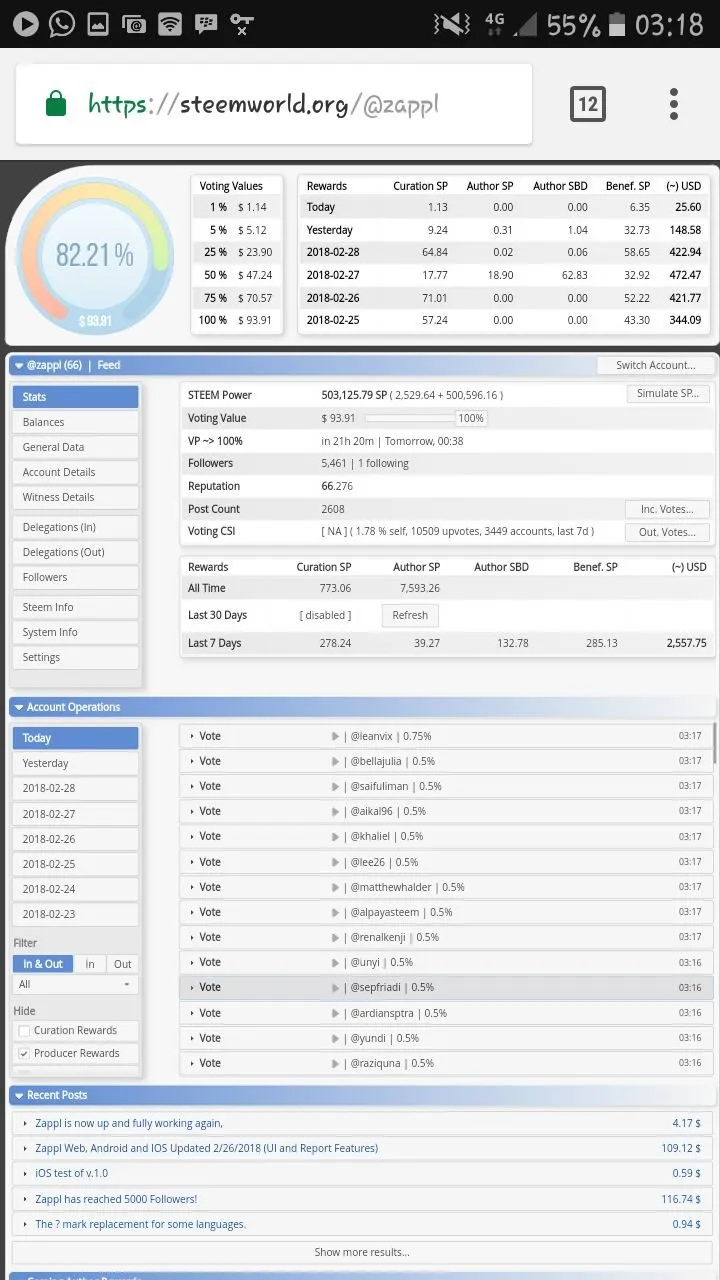Click the Refresh button for Last 30 Days
Image resolution: width=720 pixels, height=1280 pixels.
410,615
